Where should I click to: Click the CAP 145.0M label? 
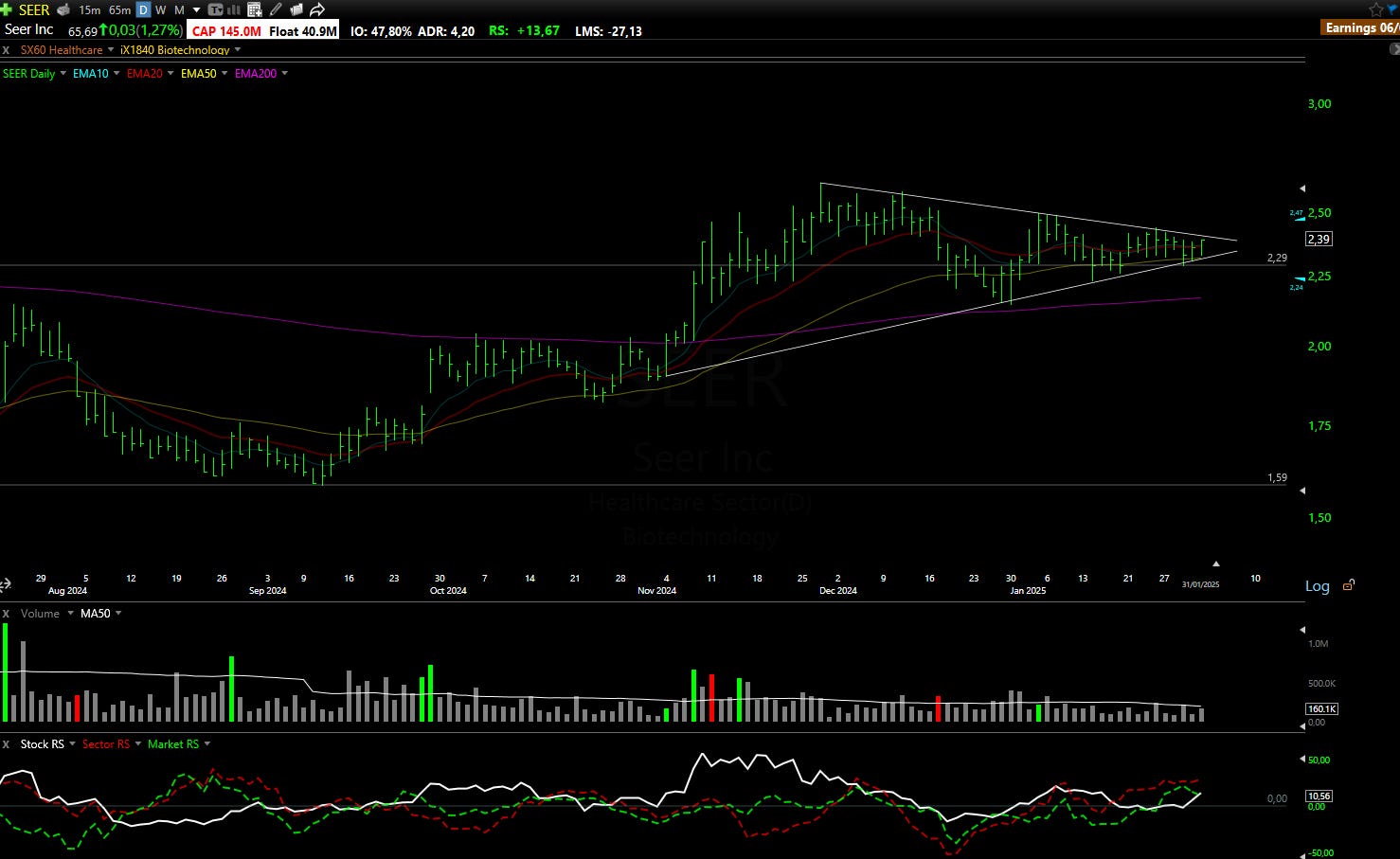click(x=226, y=31)
